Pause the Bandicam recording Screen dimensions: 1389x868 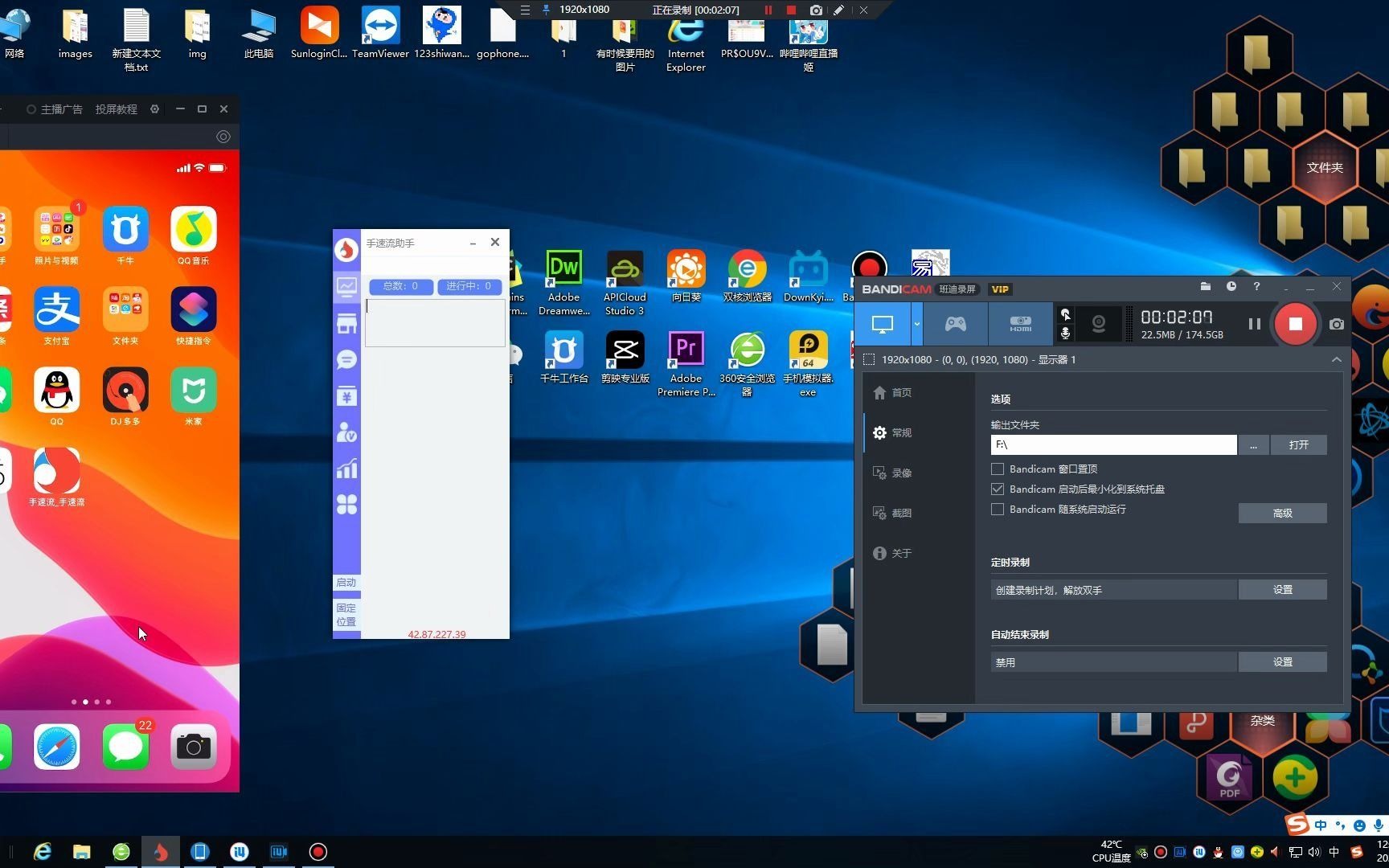click(1254, 324)
